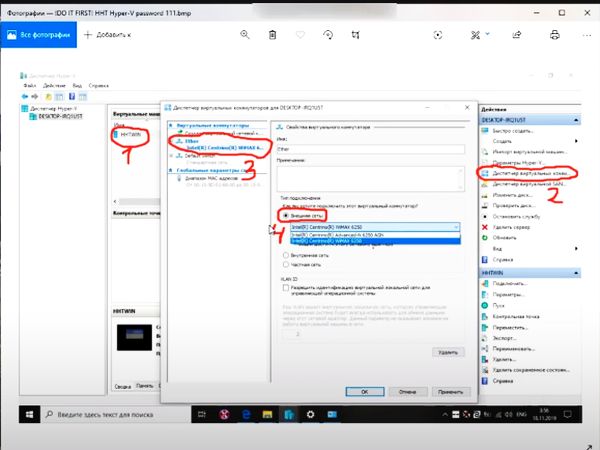Click the forward arrow in Hyper-V toolbar
Image resolution: width=600 pixels, height=450 pixels.
34,96
